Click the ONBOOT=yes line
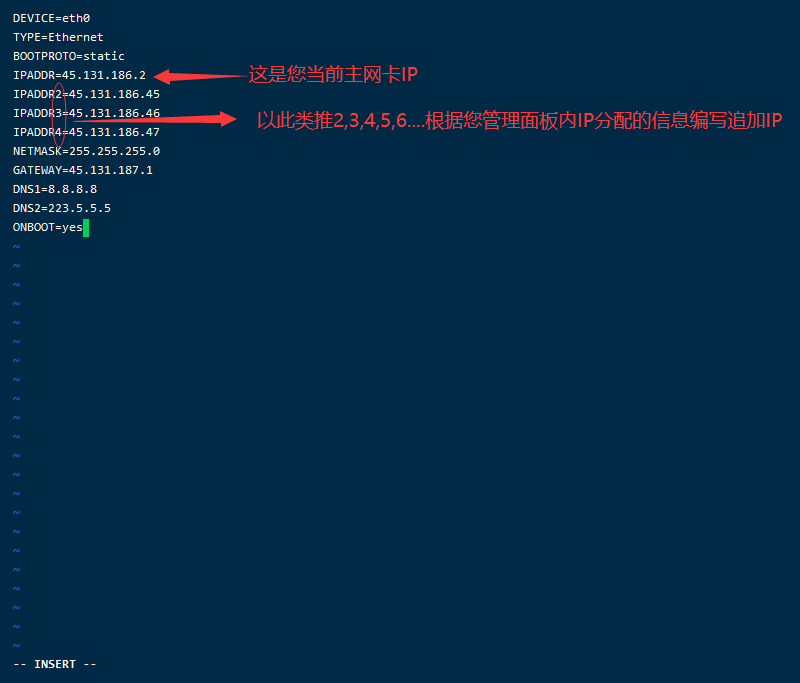The width and height of the screenshot is (800, 683). point(48,227)
